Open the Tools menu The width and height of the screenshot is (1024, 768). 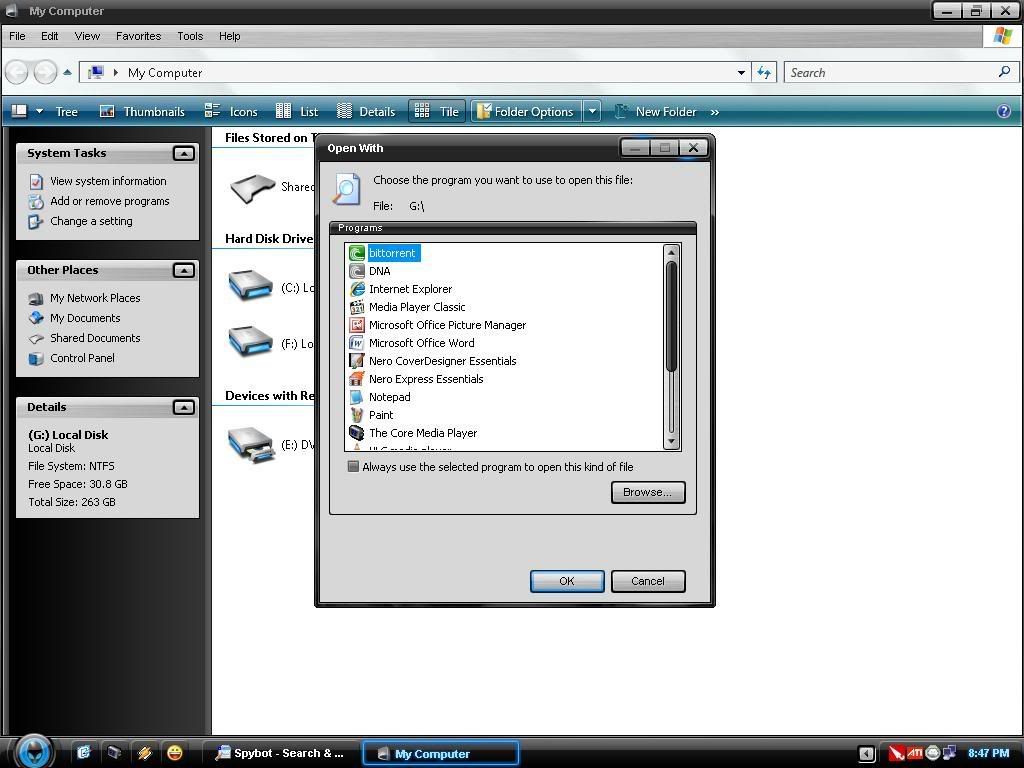click(190, 36)
